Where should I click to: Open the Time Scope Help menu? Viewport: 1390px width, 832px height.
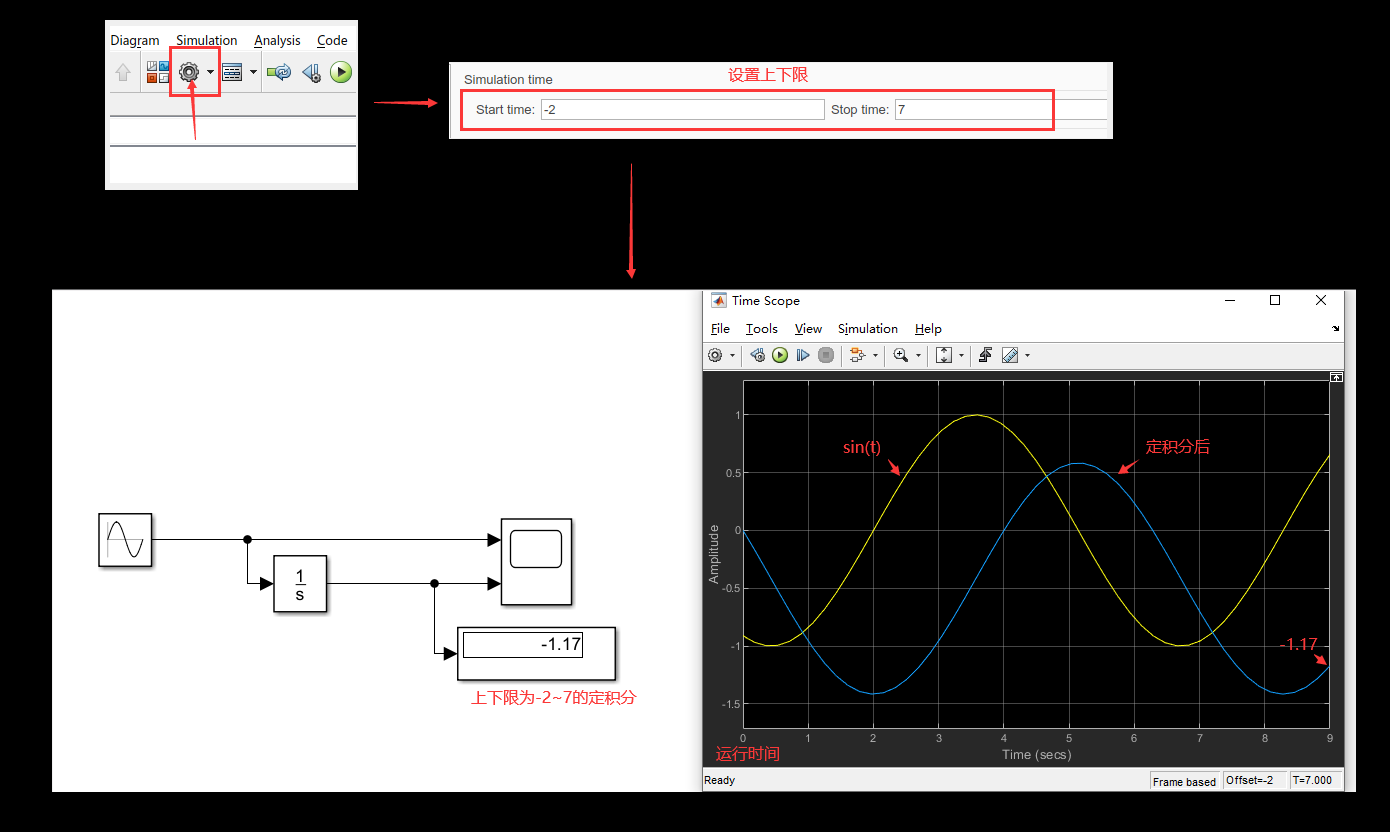[x=928, y=328]
